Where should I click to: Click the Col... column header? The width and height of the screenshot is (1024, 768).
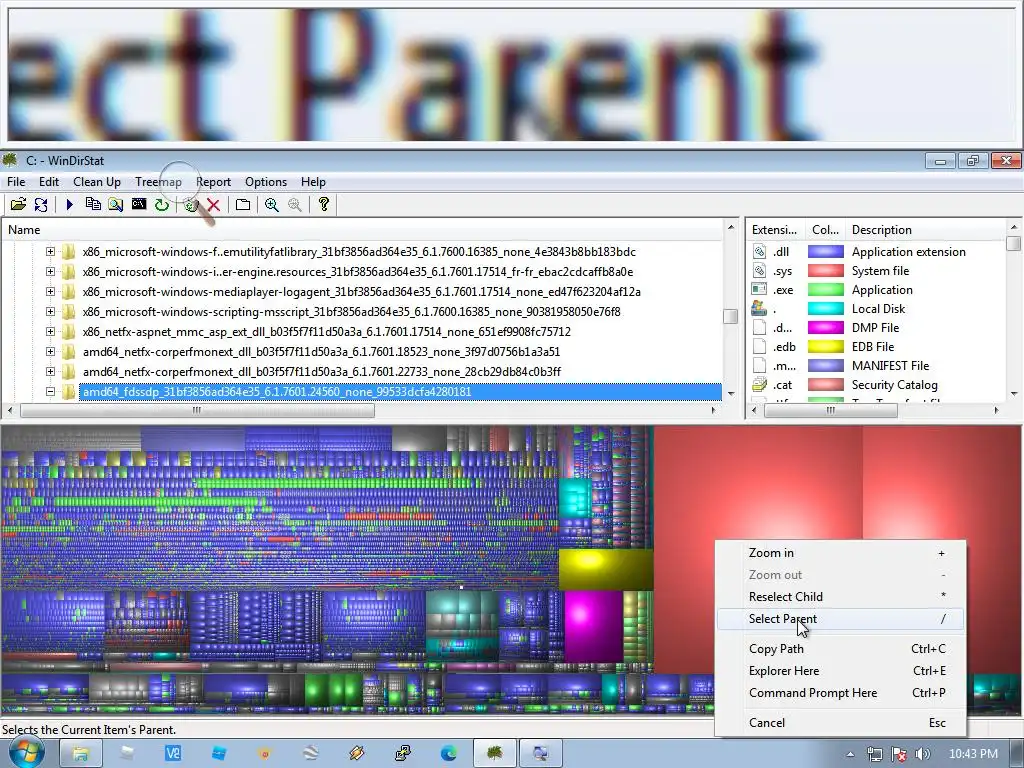coord(825,230)
